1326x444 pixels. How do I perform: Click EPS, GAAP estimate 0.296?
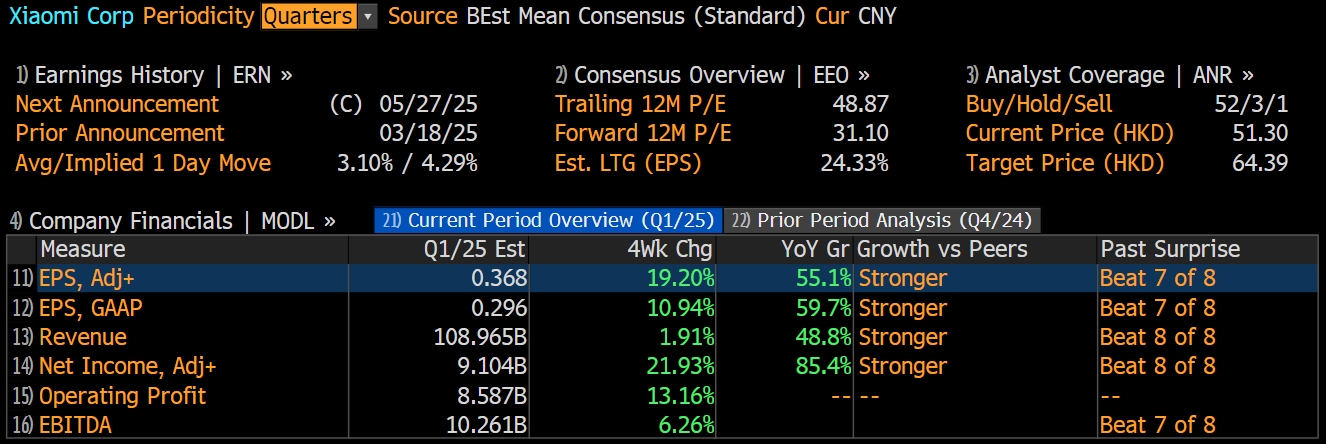[x=499, y=307]
